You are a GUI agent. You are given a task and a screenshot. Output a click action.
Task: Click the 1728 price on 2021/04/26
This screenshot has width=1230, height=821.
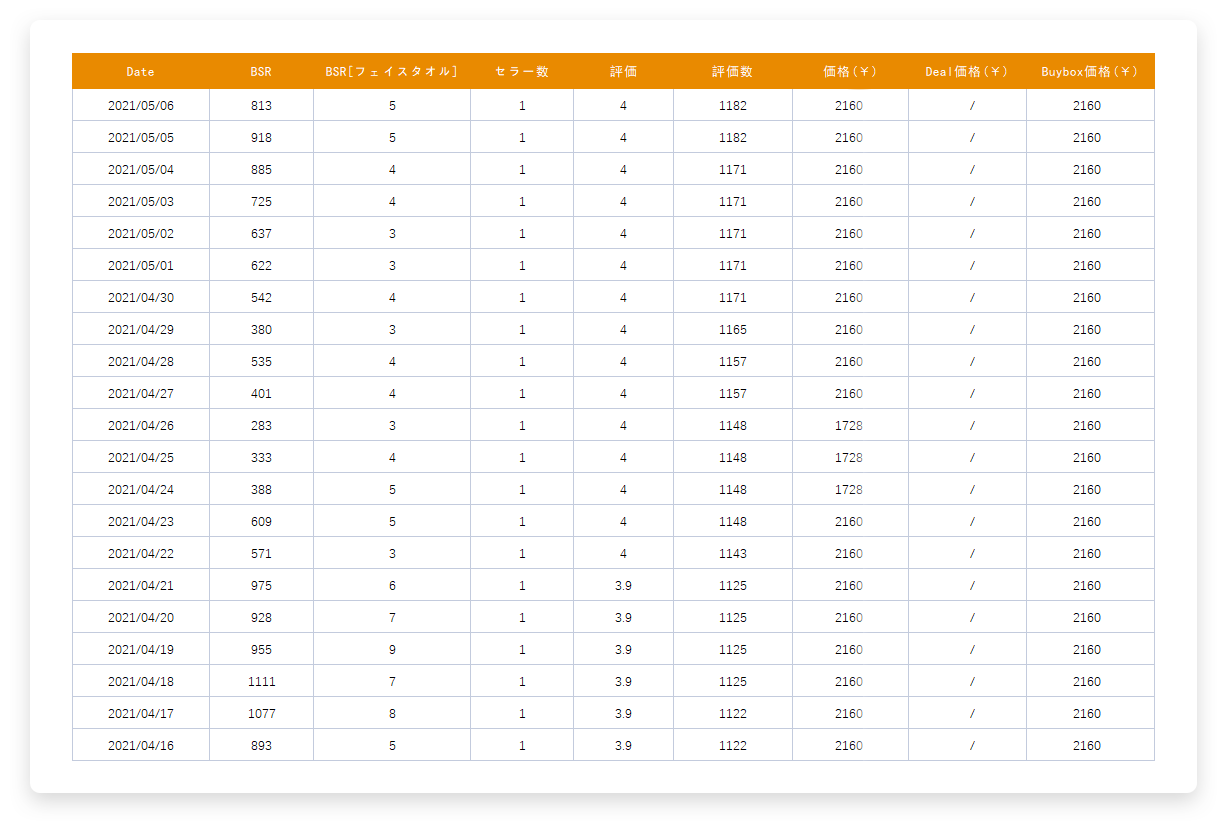(849, 426)
